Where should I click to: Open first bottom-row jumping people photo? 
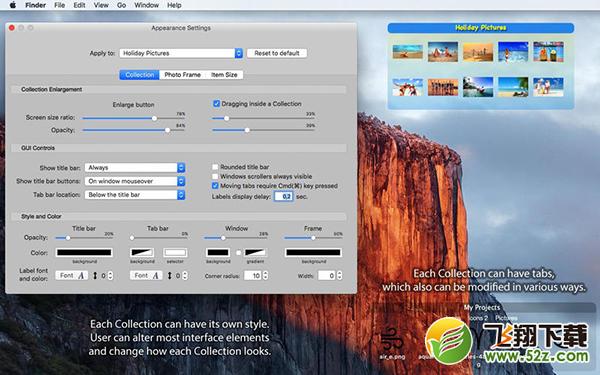point(408,87)
